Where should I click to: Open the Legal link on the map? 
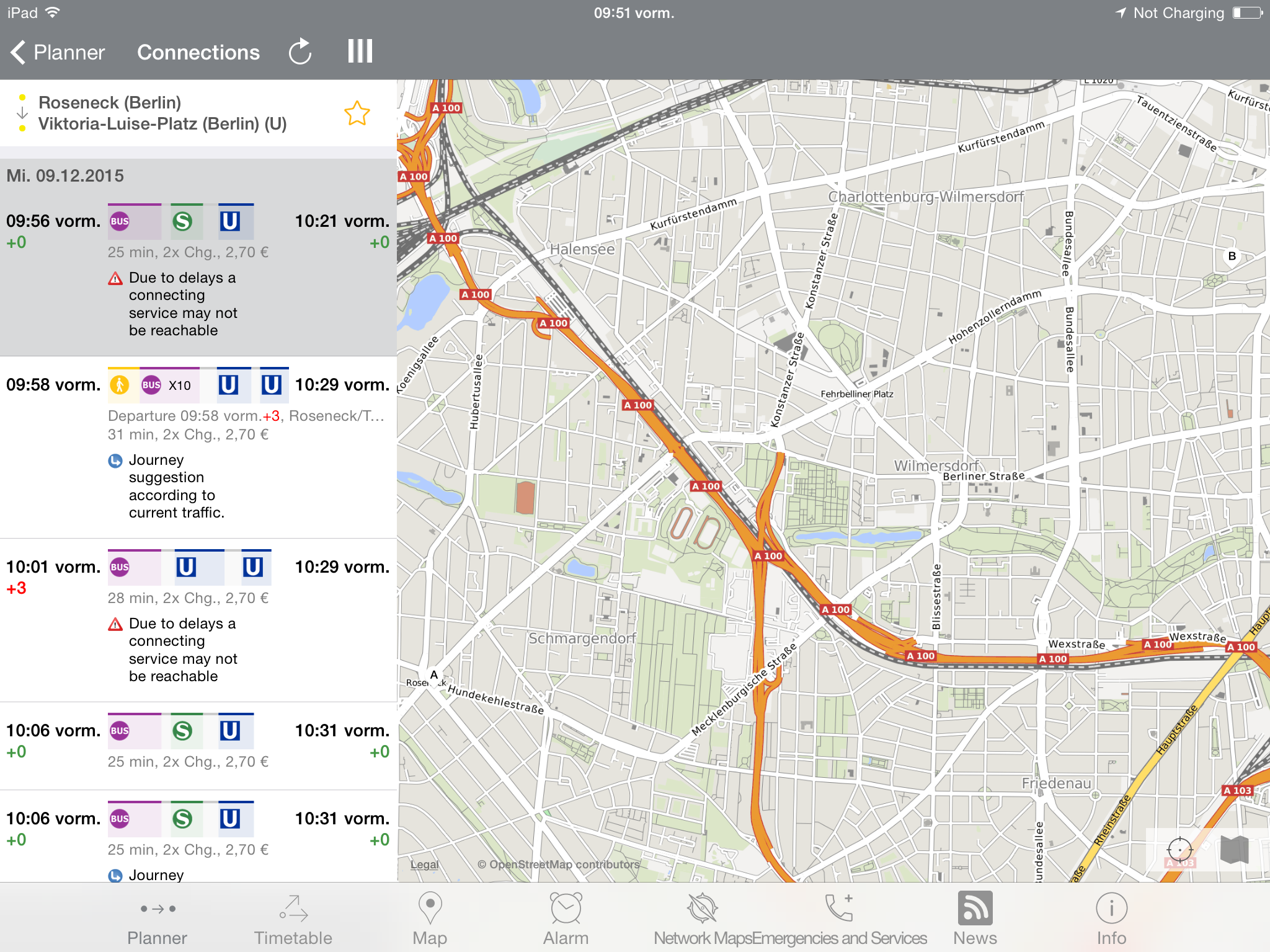(x=425, y=865)
